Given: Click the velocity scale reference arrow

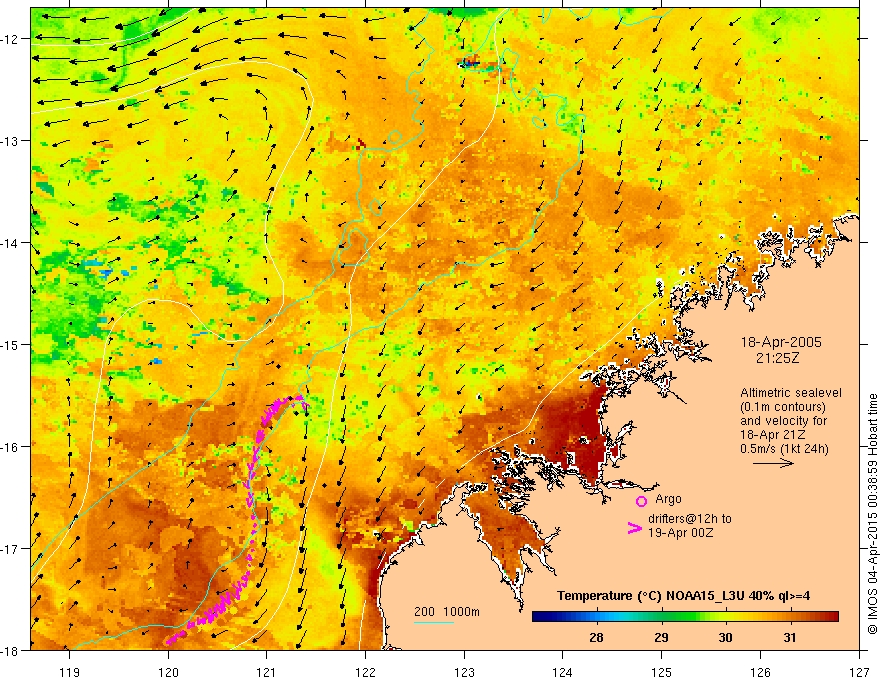Looking at the screenshot, I should (x=773, y=463).
